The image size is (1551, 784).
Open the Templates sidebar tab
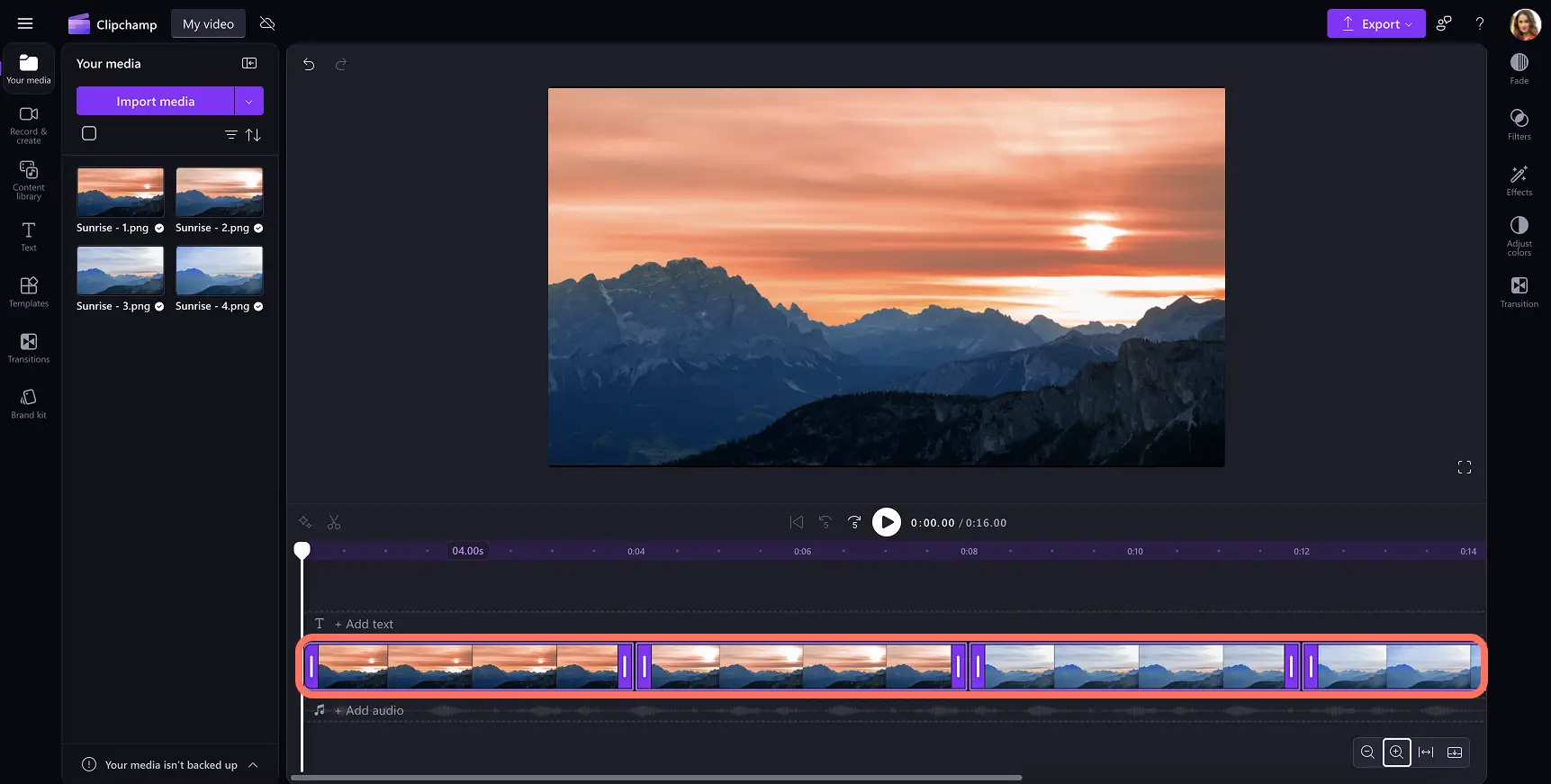click(x=29, y=292)
